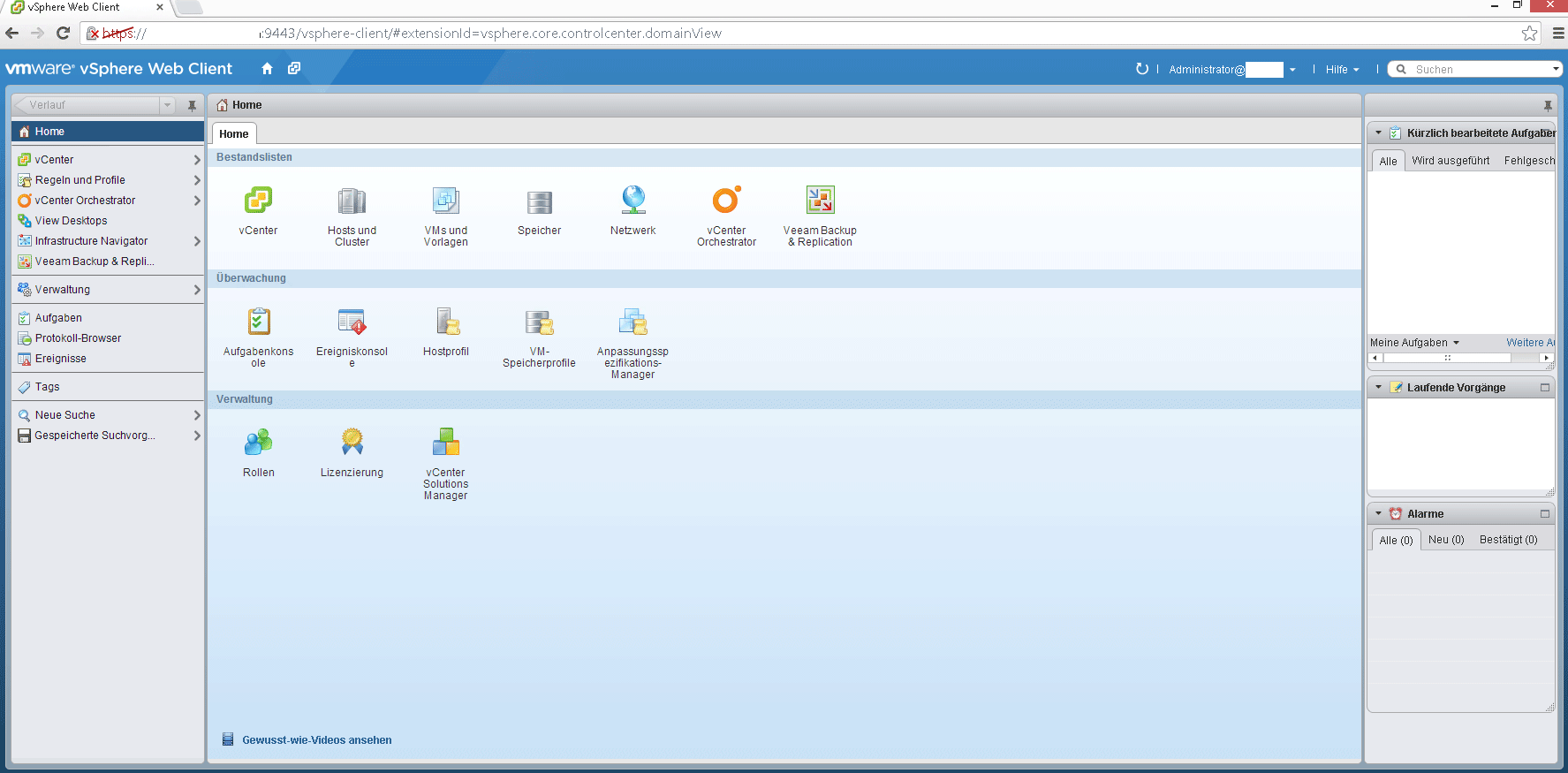Expand vCenter in the navigator

tap(197, 160)
